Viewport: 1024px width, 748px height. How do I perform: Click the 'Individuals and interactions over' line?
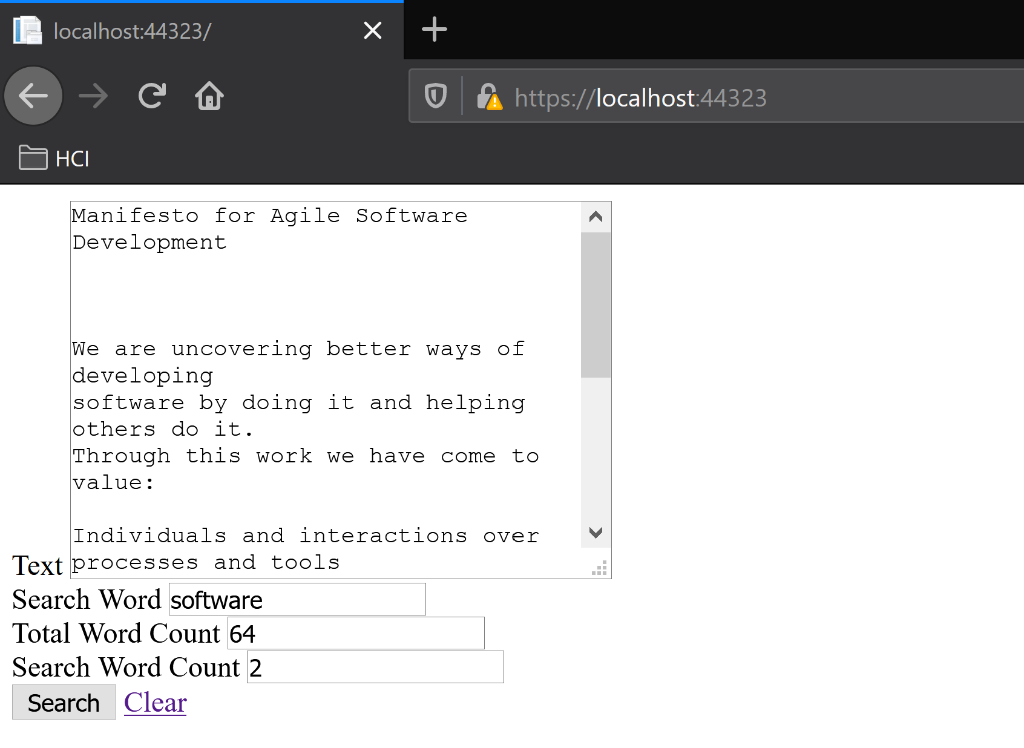click(x=306, y=536)
